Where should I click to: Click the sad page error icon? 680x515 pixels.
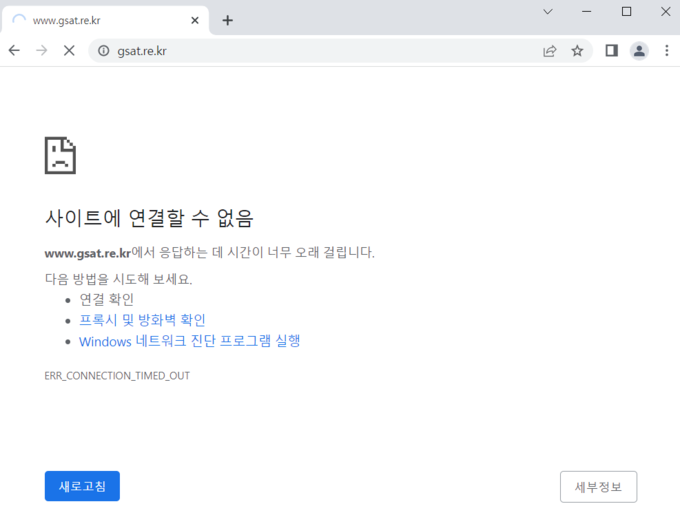[60, 155]
